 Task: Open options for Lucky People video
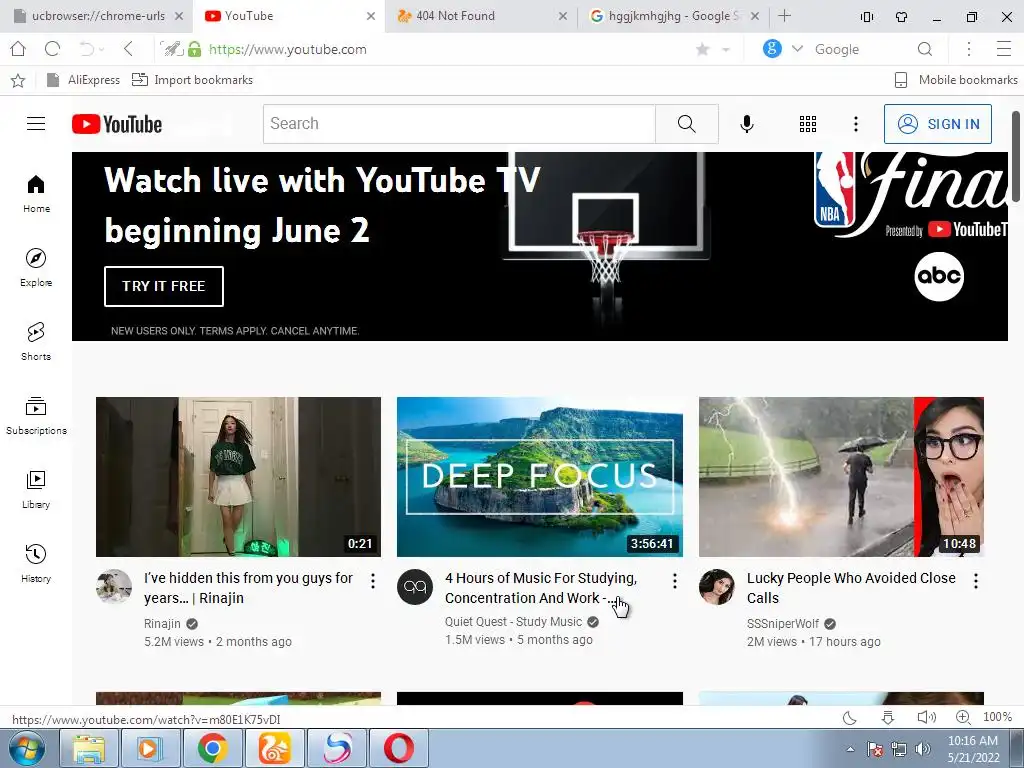(x=976, y=581)
